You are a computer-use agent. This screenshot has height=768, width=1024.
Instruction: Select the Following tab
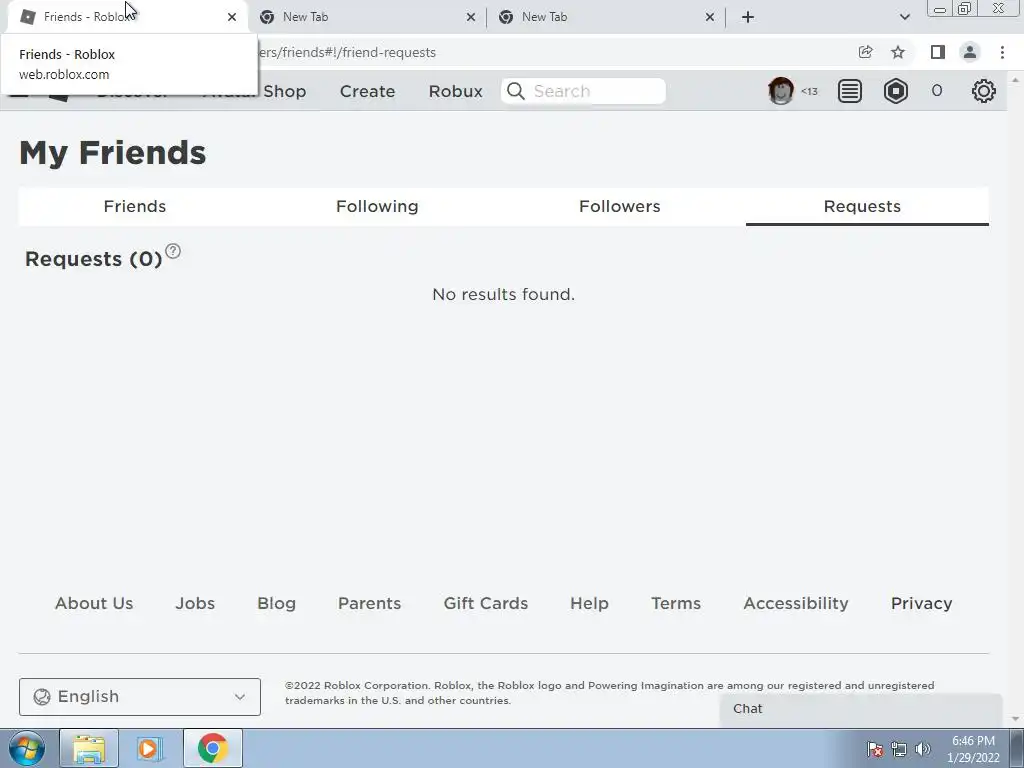point(377,206)
